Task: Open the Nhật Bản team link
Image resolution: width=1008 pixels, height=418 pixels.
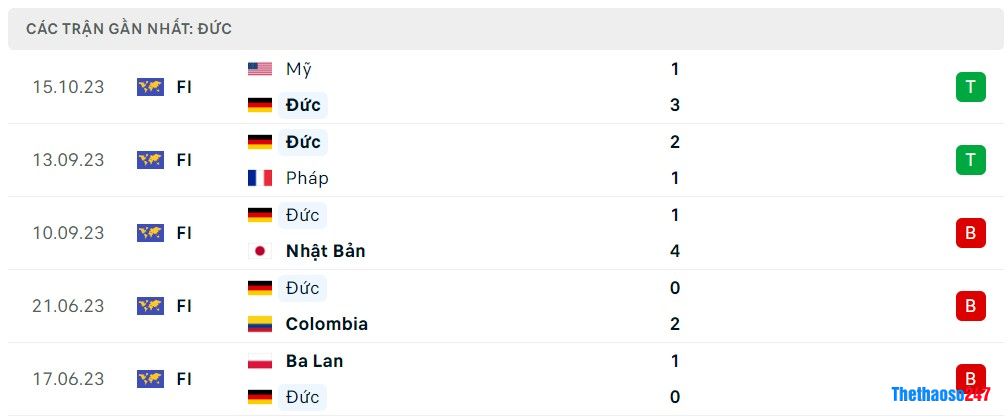Action: tap(325, 251)
